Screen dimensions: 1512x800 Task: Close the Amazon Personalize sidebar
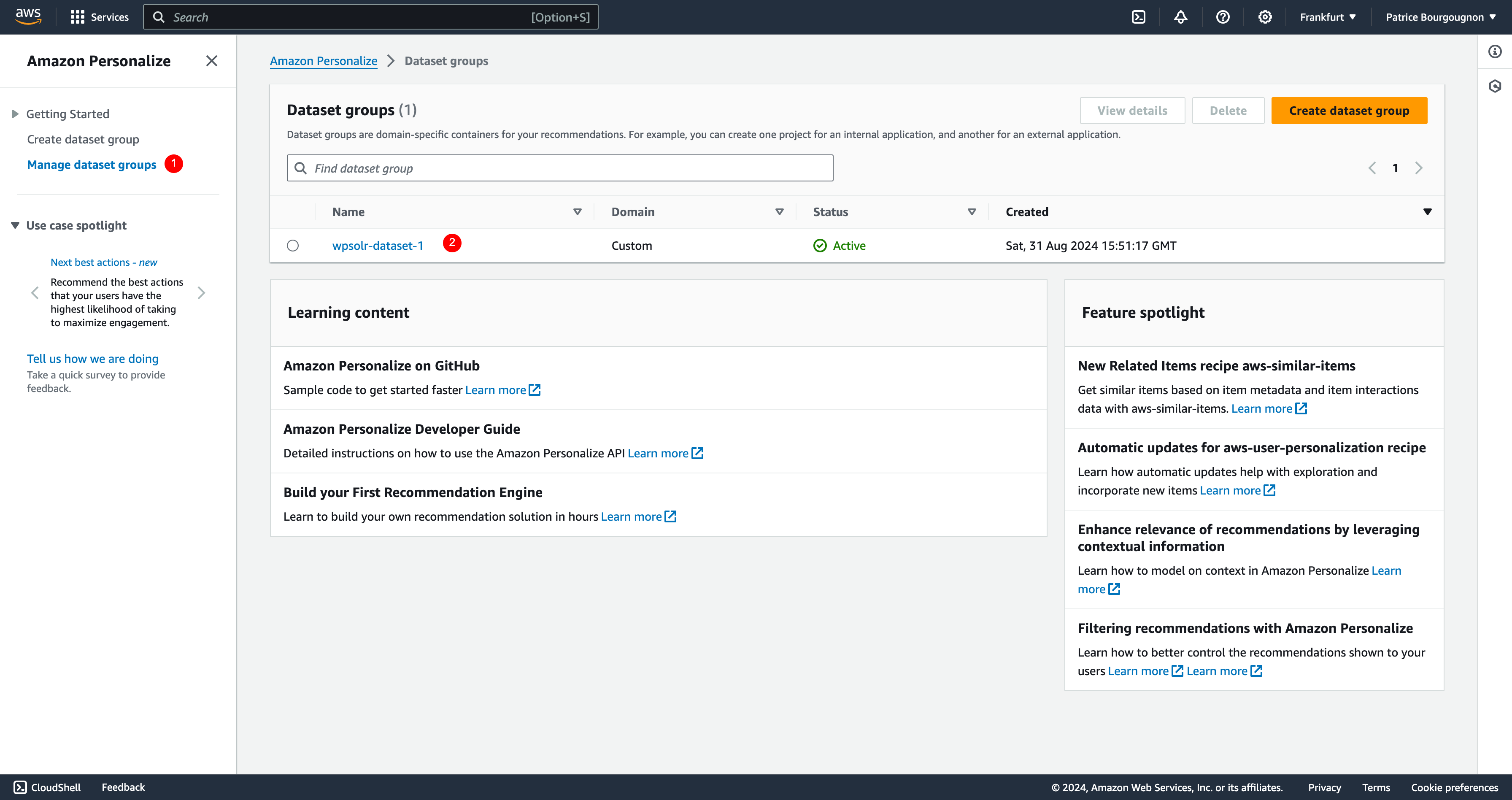[212, 61]
